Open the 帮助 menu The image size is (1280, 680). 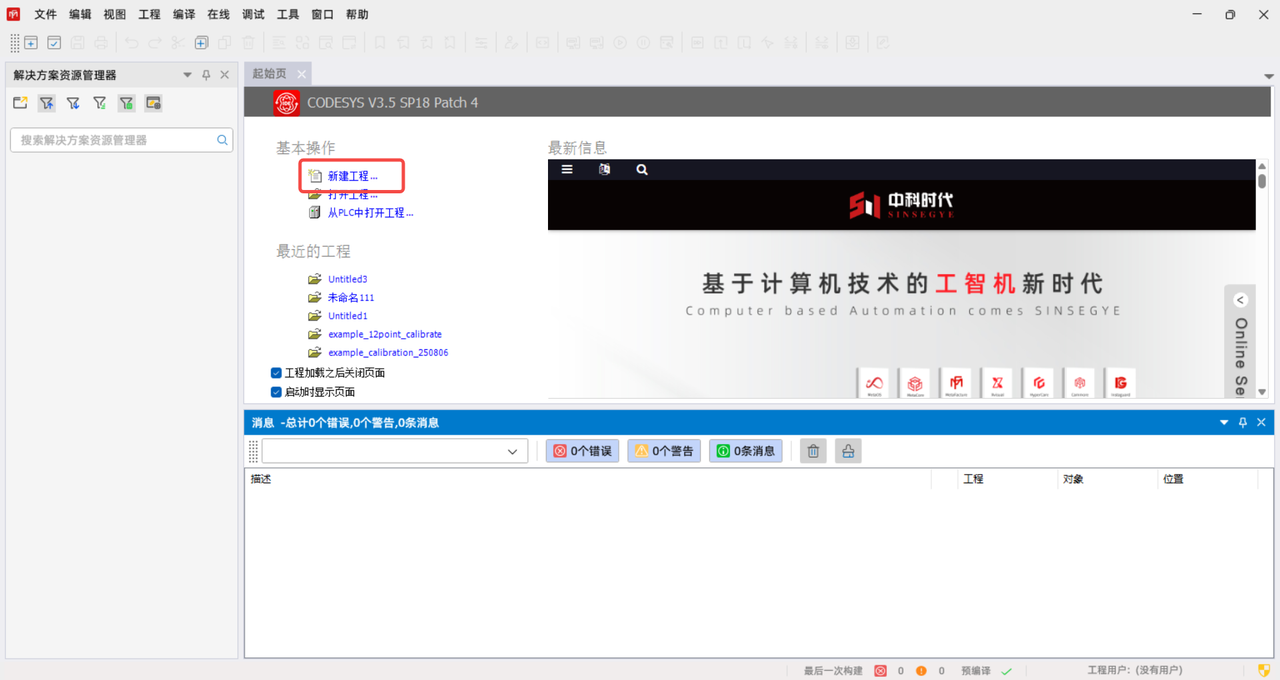357,15
